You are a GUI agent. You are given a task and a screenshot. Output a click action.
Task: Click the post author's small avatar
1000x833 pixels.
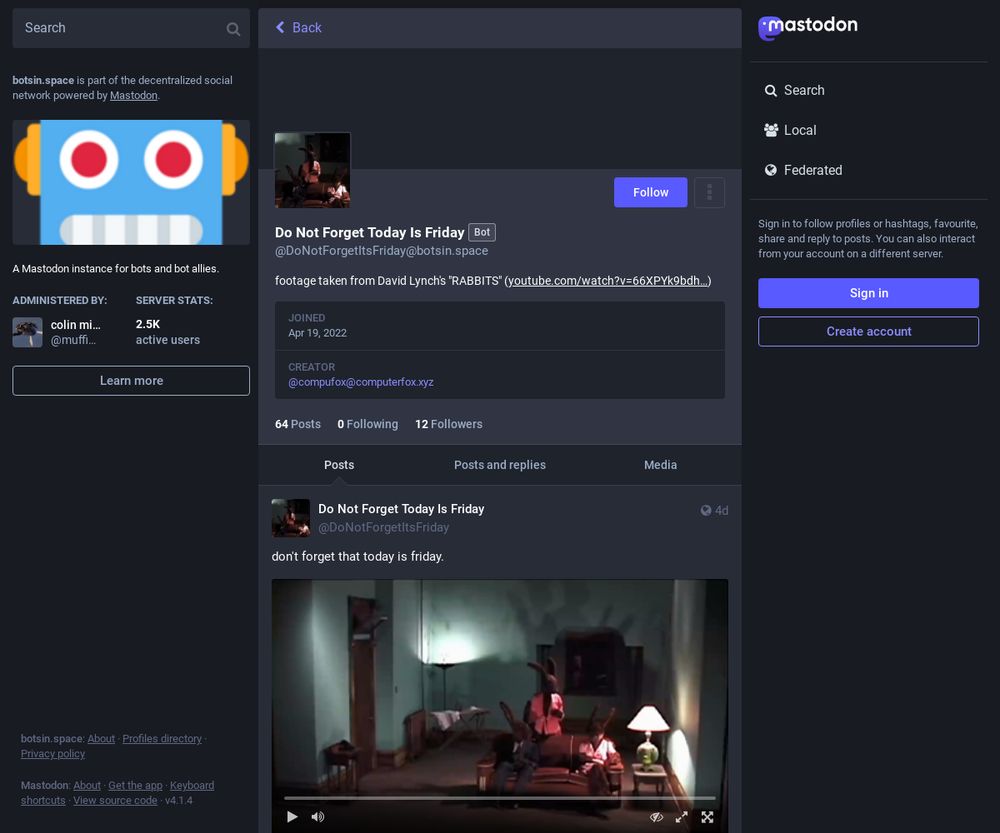pos(291,518)
